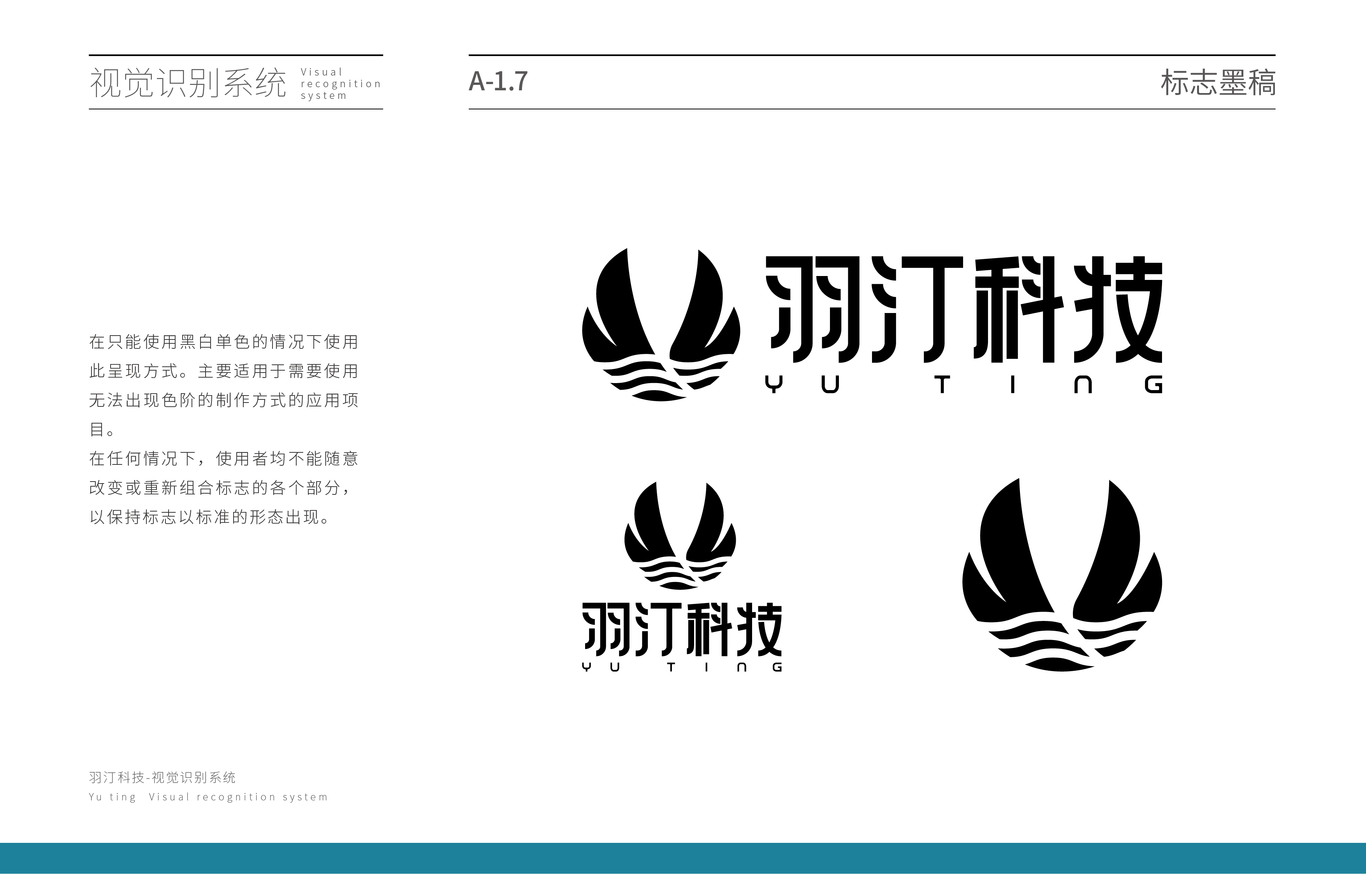Click the large YU TING pinyin lettering

pyautogui.click(x=964, y=384)
